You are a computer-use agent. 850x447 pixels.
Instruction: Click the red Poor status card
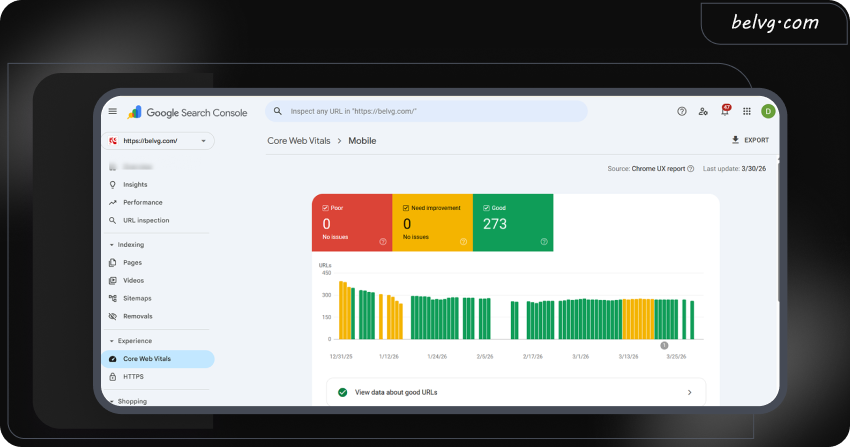352,223
